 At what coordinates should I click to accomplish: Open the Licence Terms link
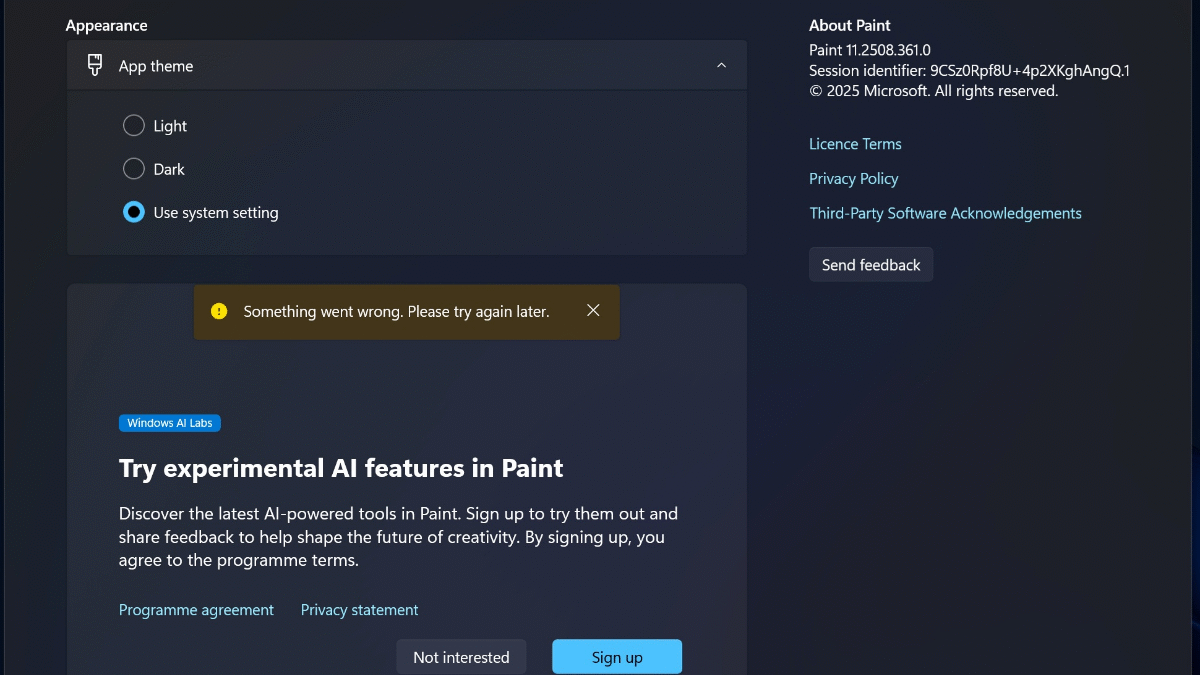click(855, 144)
